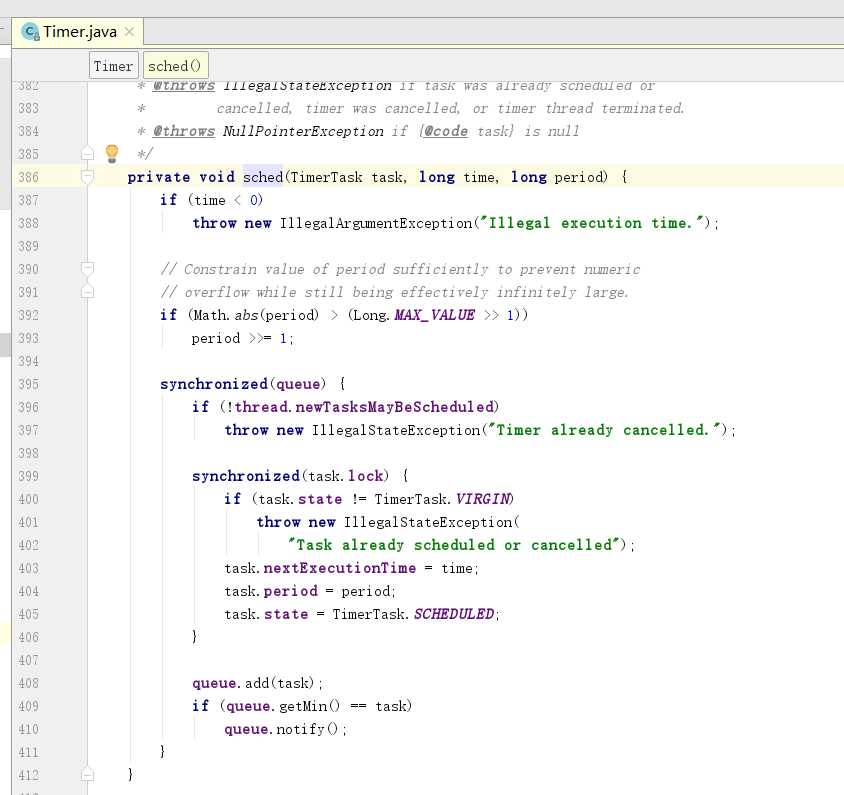The image size is (844, 795).
Task: Click line number 386 in the gutter
Action: [29, 177]
